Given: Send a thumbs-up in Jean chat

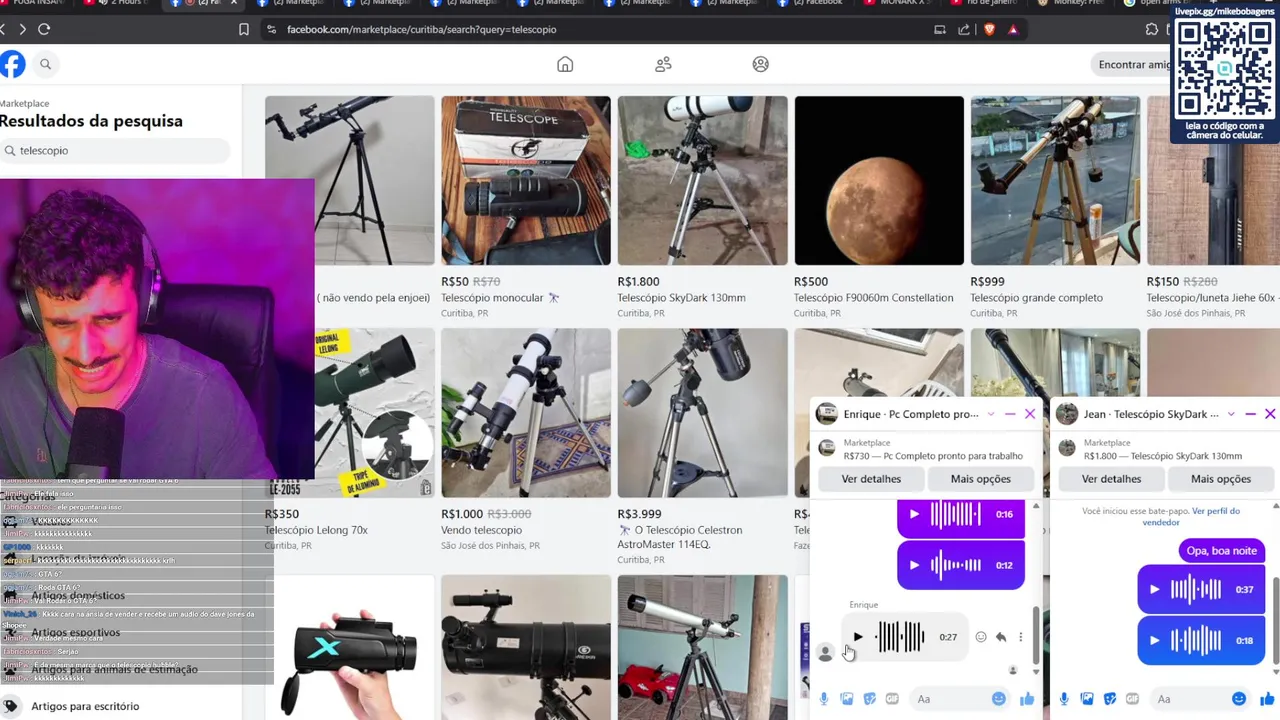Looking at the screenshot, I should click(x=1267, y=699).
